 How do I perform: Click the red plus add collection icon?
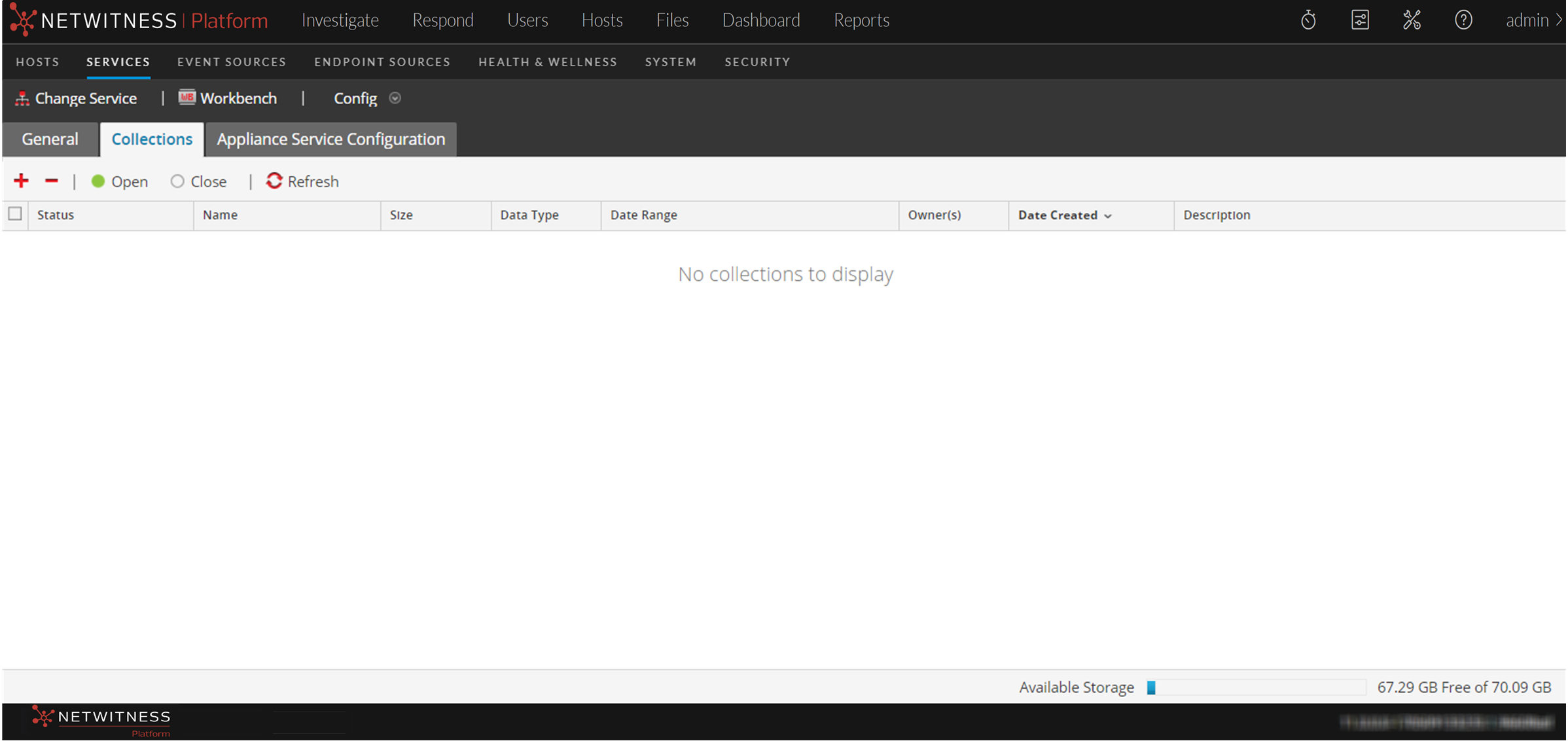pos(21,181)
